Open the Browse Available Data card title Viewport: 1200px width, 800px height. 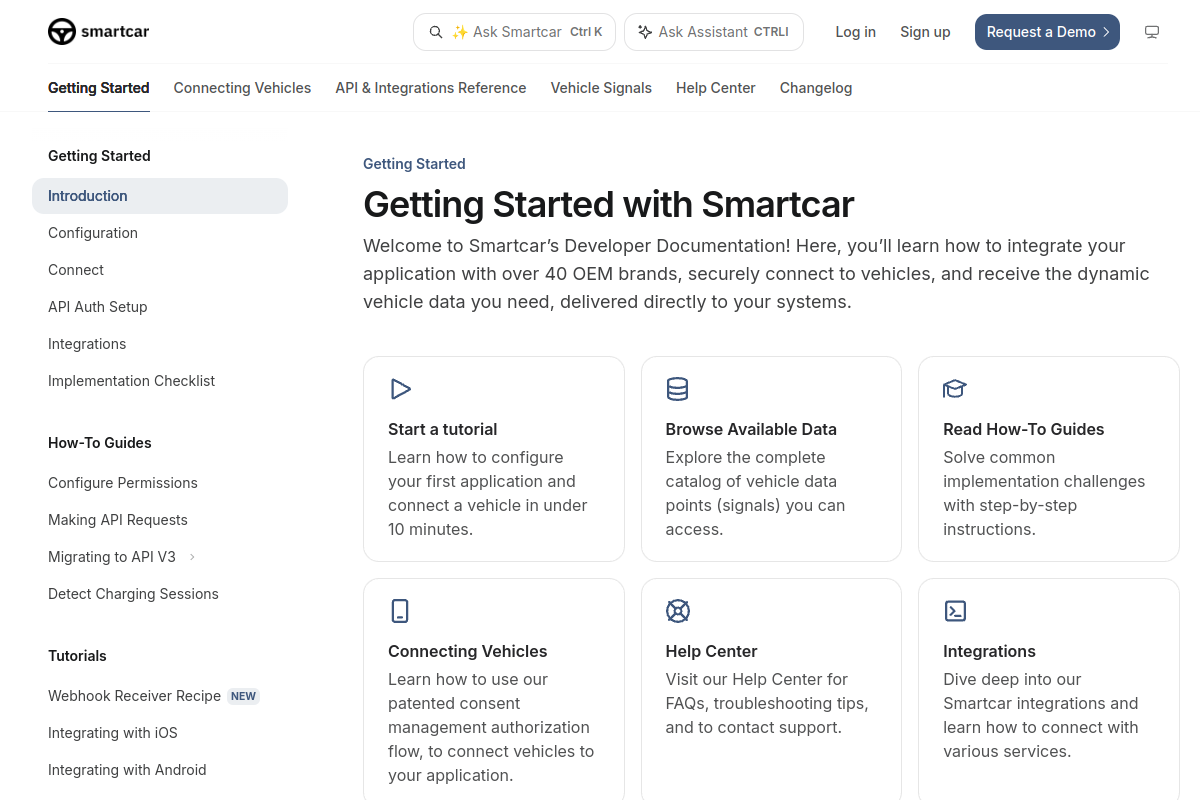coord(751,429)
